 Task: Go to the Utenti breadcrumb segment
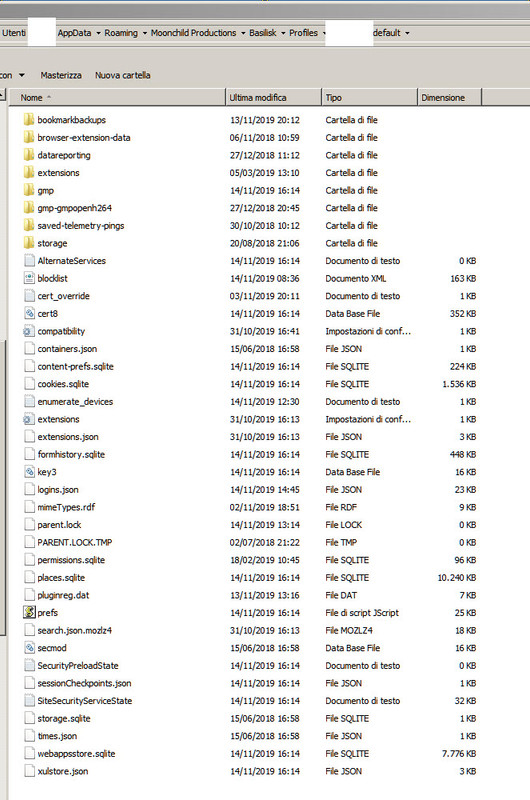click(13, 33)
